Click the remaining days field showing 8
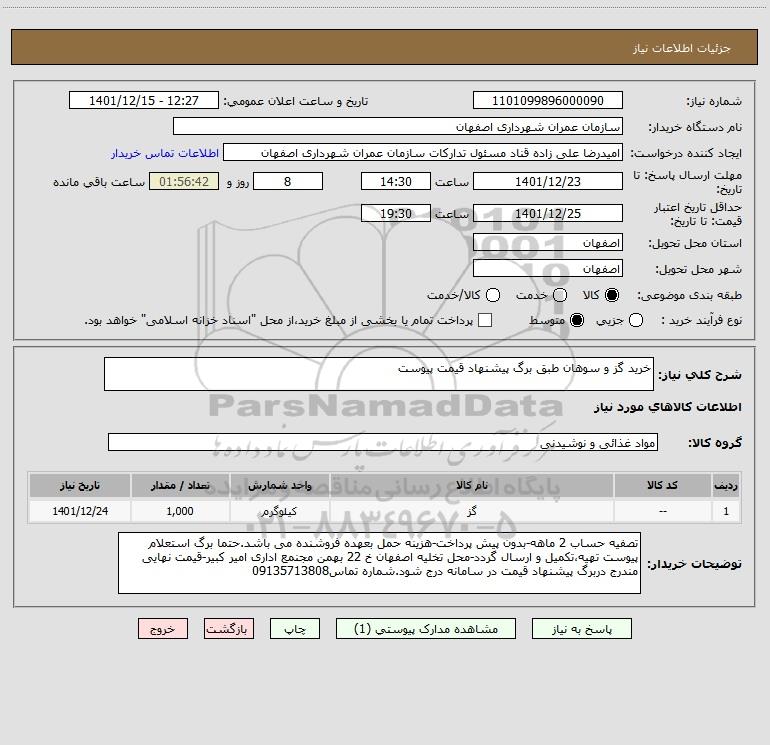 tap(288, 181)
